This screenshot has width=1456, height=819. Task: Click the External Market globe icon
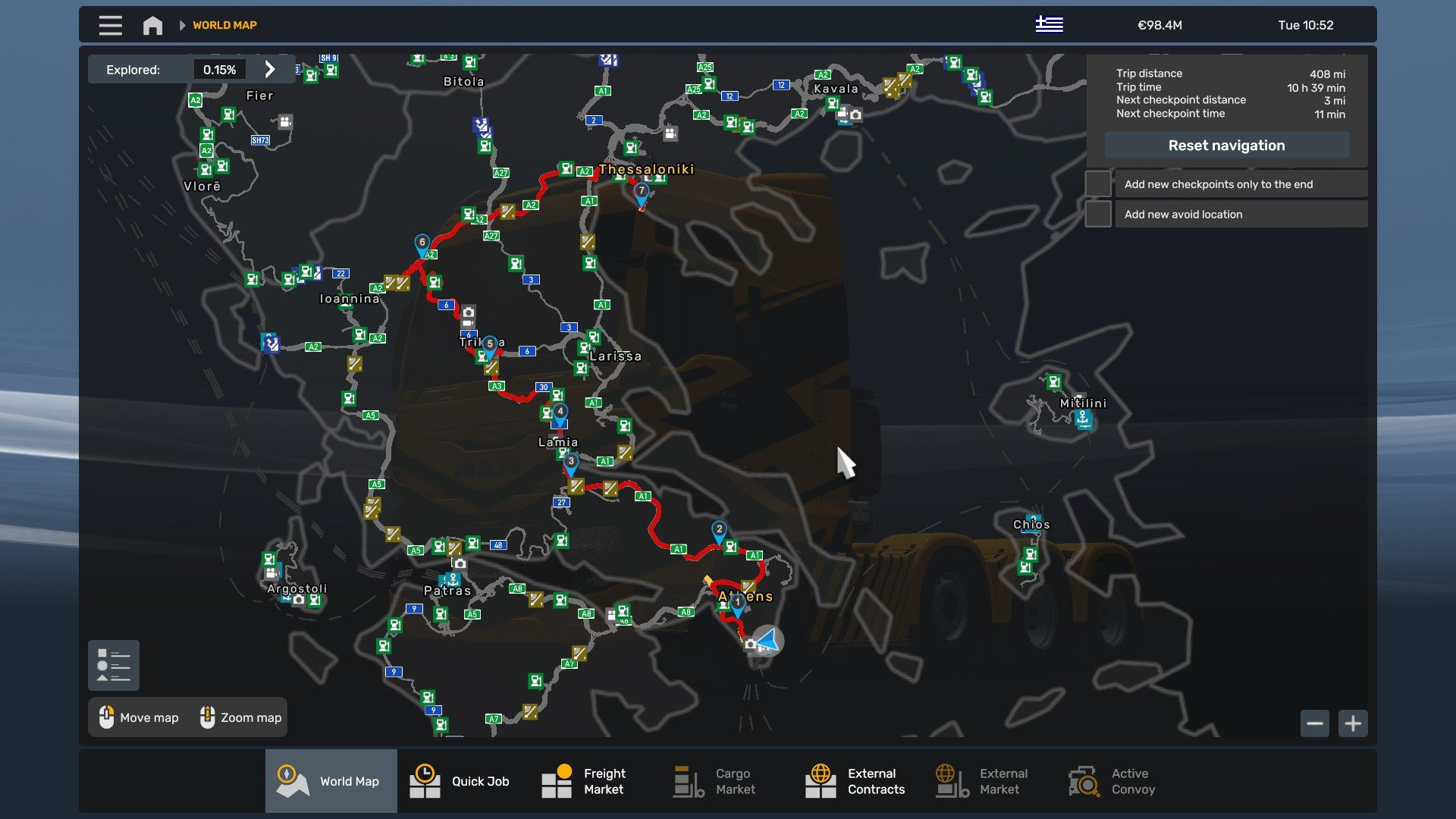(x=950, y=780)
